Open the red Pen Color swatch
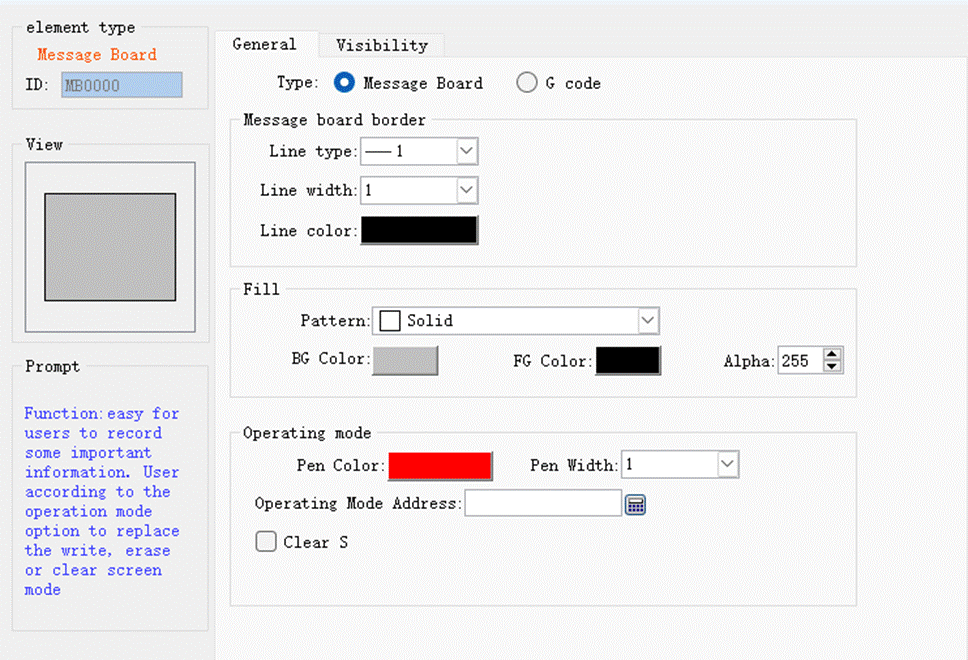 pyautogui.click(x=440, y=466)
